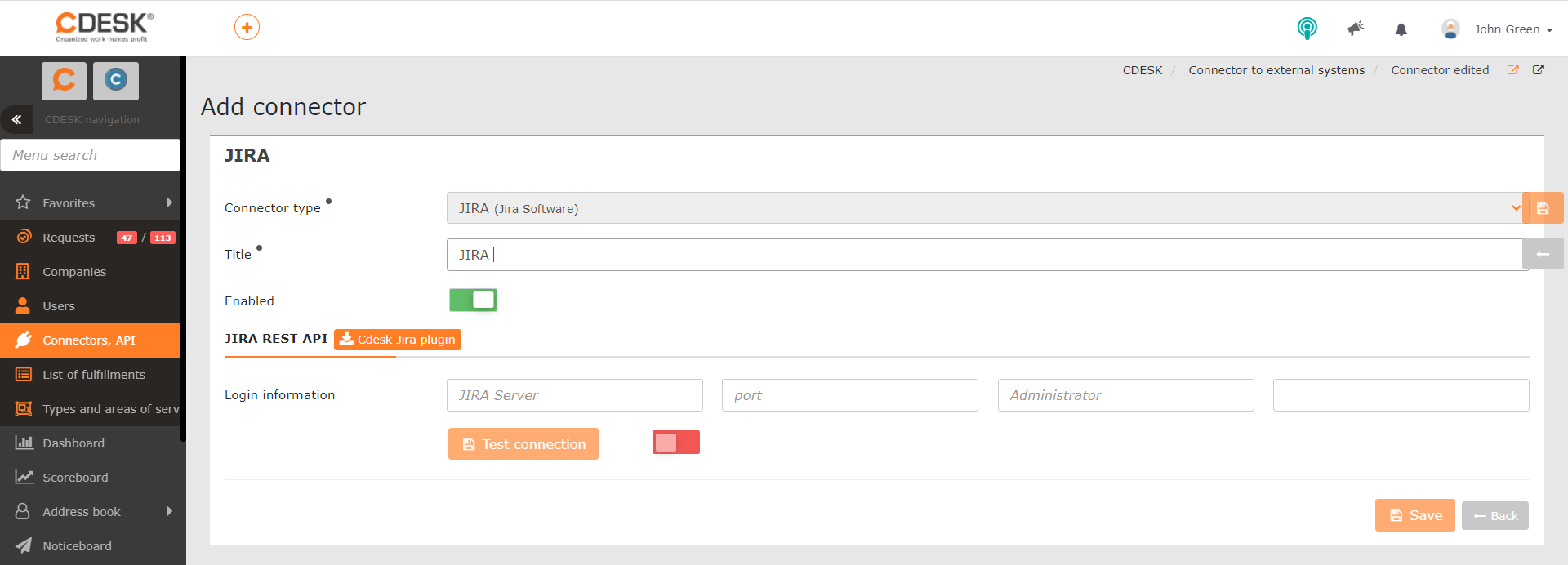Click the Save button
Image resolution: width=1568 pixels, height=565 pixels.
click(x=1415, y=515)
